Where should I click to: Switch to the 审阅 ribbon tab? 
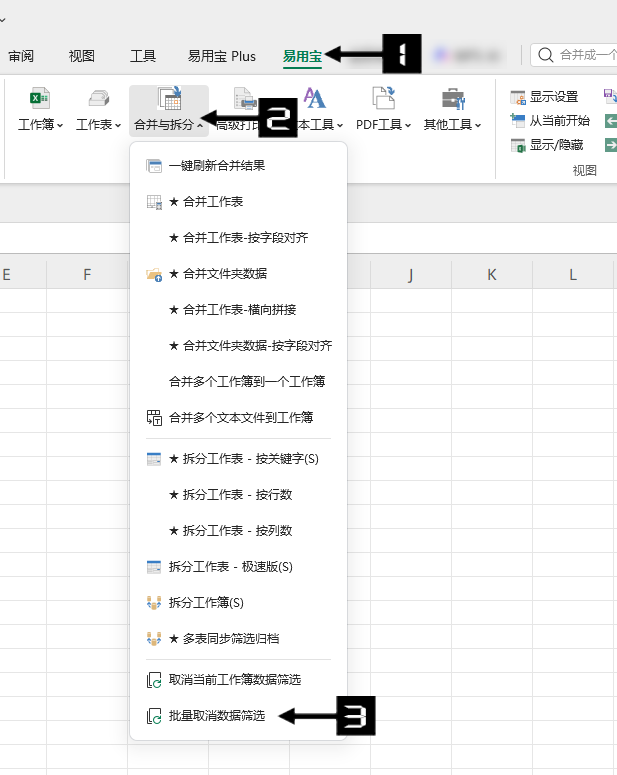tap(21, 56)
